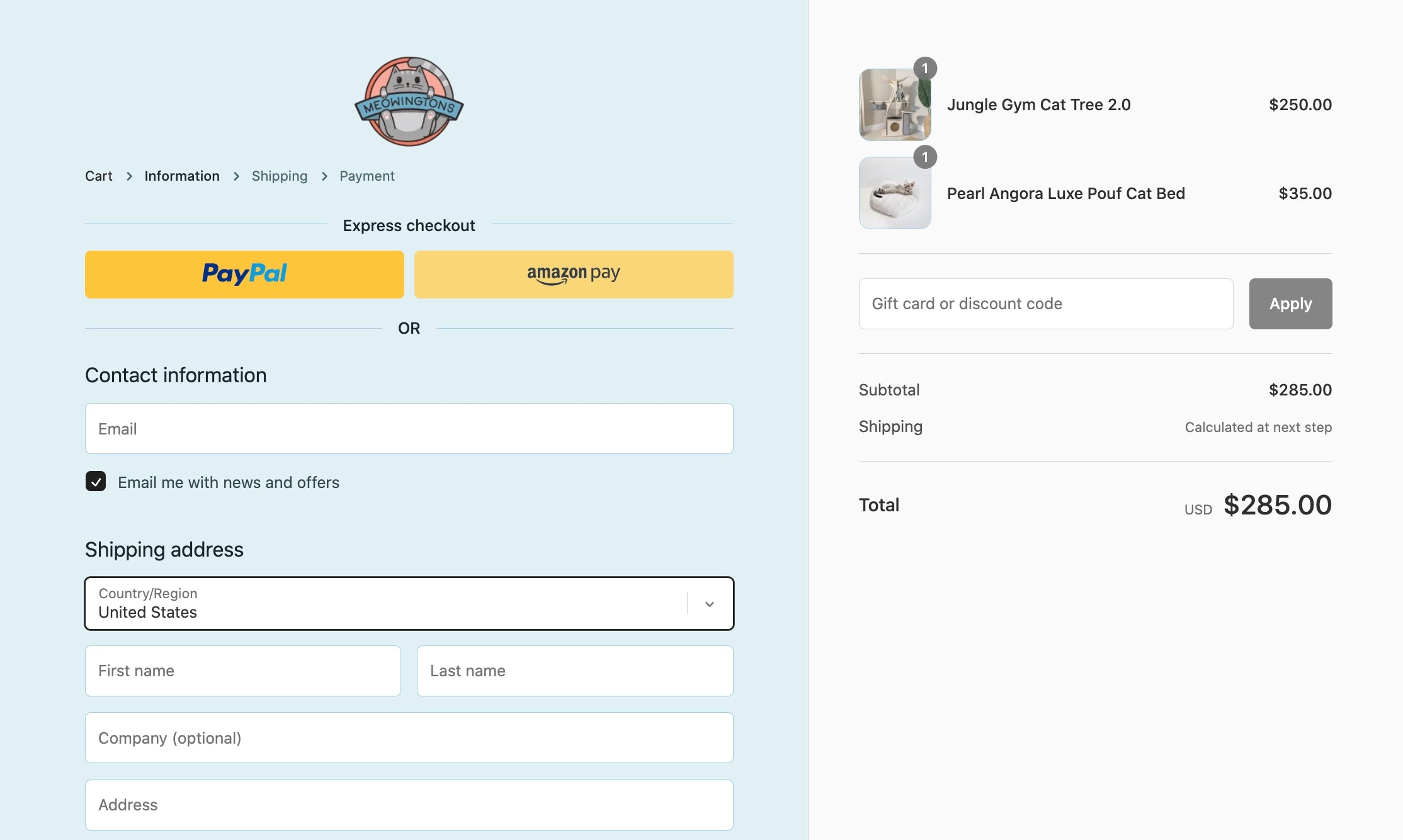This screenshot has width=1403, height=840.
Task: Click the quantity badge on Pearl Angora bed
Action: tap(924, 156)
